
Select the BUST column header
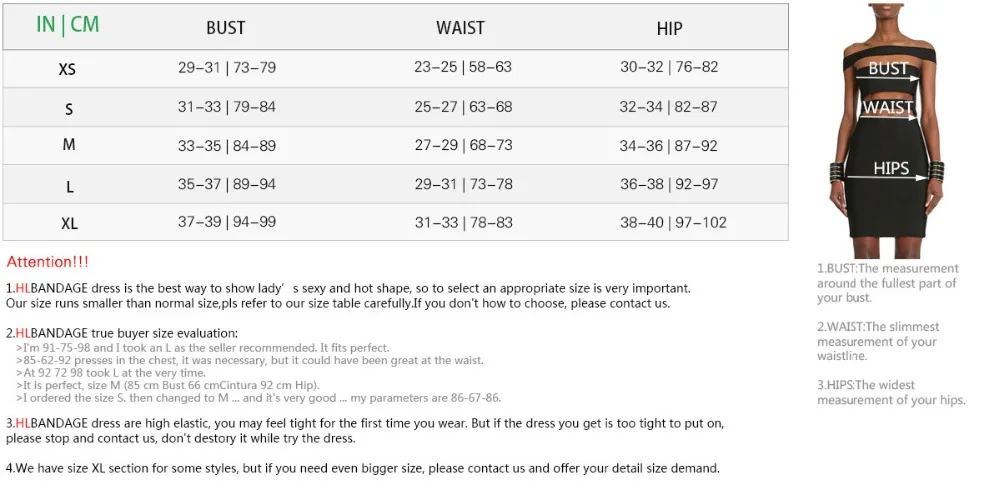pyautogui.click(x=226, y=28)
